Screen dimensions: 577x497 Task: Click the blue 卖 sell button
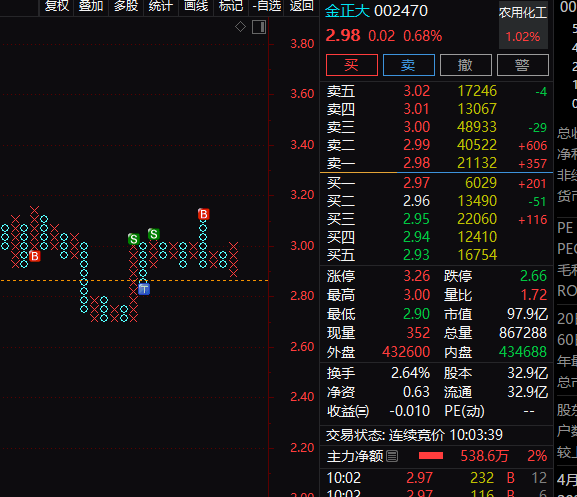(x=408, y=65)
